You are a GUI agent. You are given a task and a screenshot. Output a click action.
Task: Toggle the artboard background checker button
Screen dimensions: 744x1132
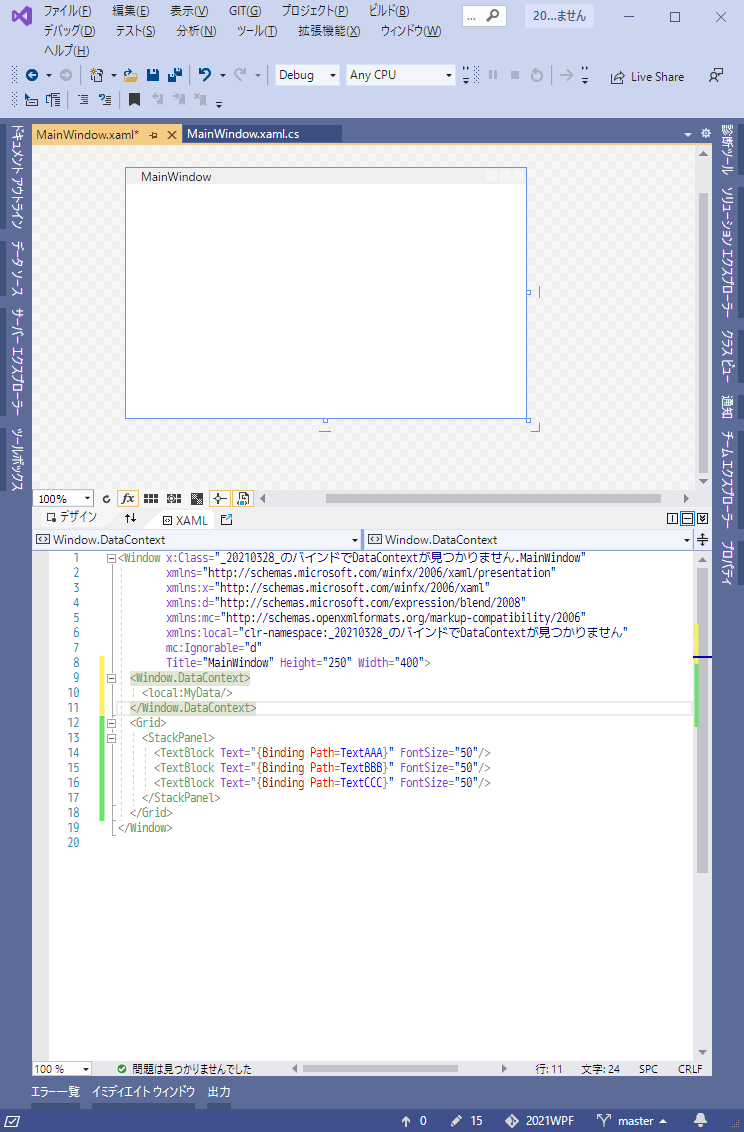(197, 498)
